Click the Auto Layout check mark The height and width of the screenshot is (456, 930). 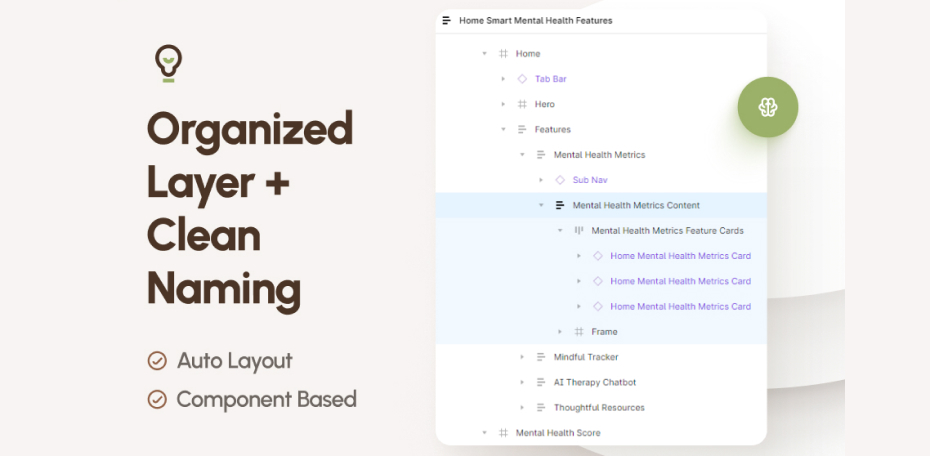[x=157, y=361]
